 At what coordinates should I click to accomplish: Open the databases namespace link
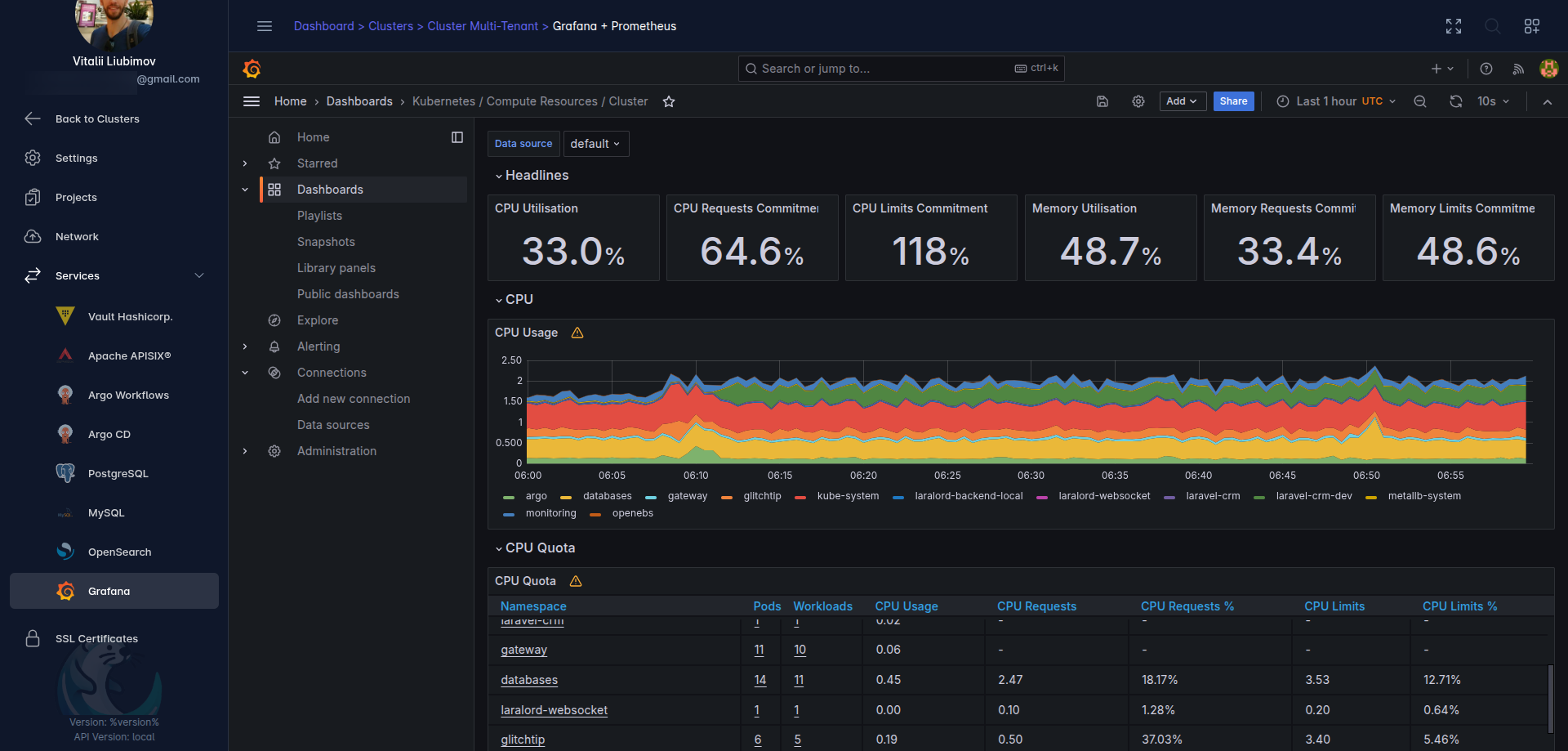coord(529,680)
